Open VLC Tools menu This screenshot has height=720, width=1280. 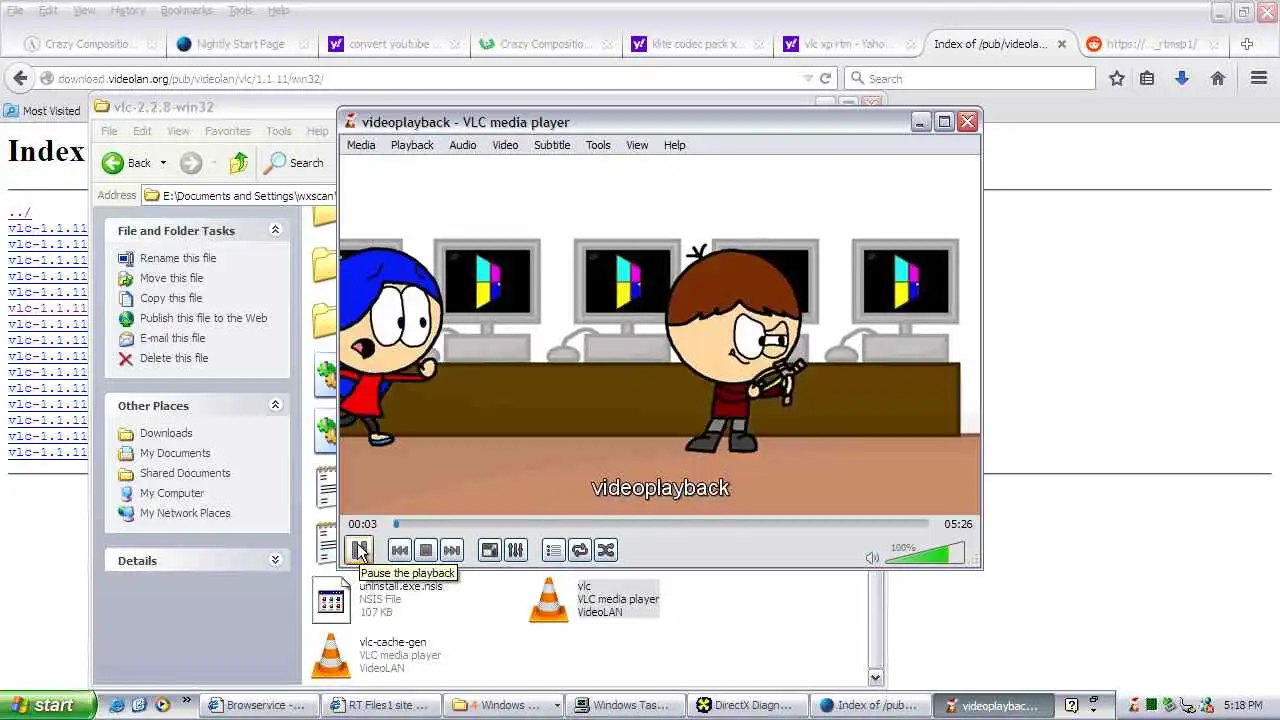pyautogui.click(x=598, y=145)
